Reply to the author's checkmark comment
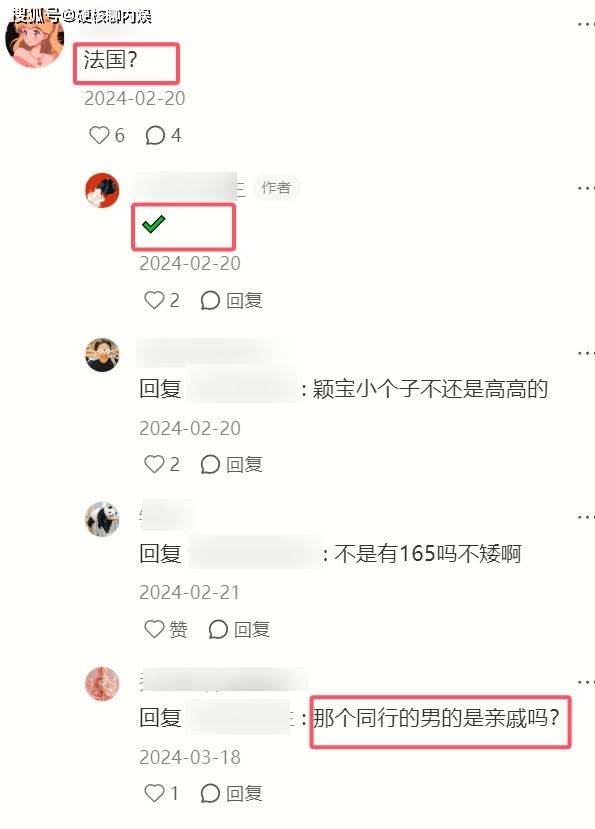This screenshot has width=595, height=829. (232, 300)
